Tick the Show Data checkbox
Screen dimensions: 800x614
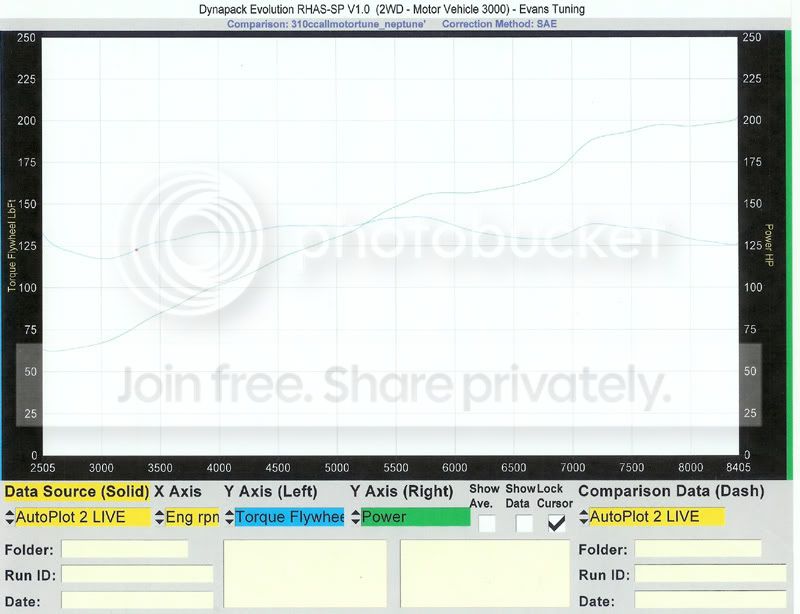coord(524,522)
